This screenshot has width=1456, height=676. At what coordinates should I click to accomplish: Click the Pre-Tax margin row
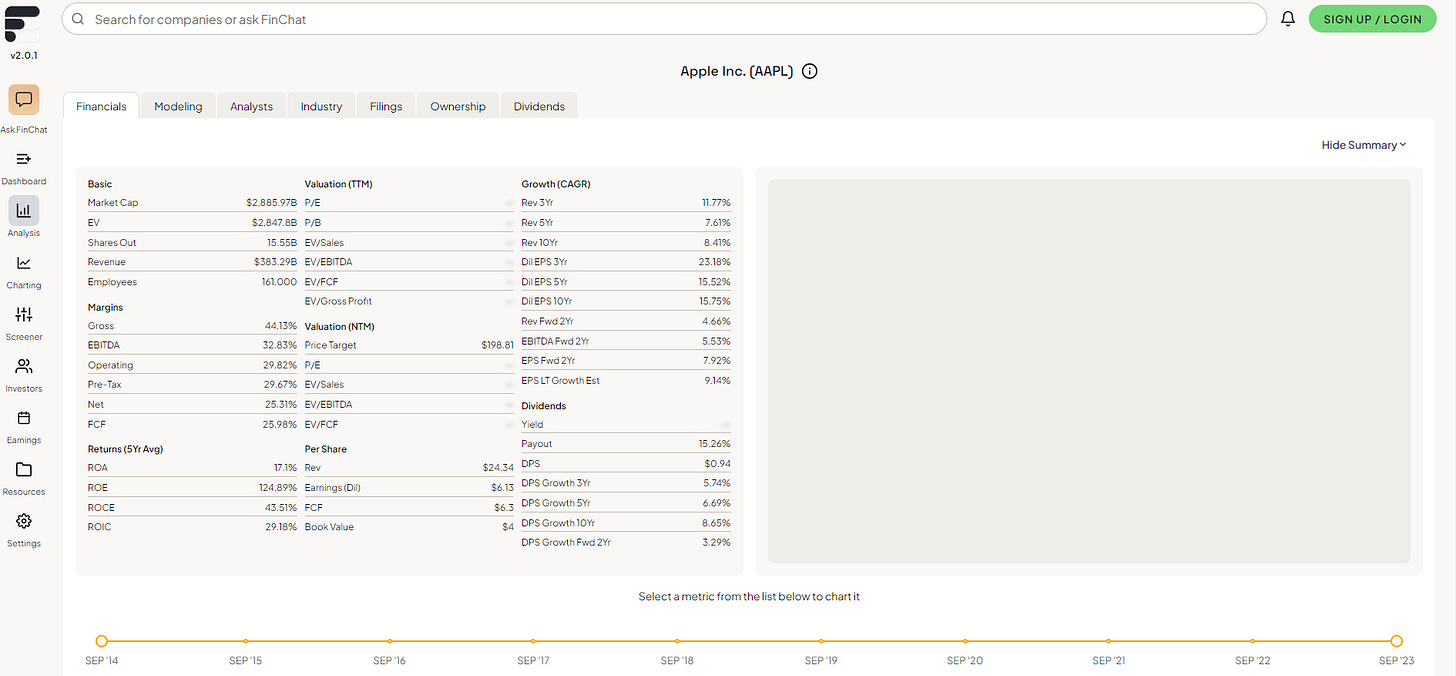tap(192, 385)
